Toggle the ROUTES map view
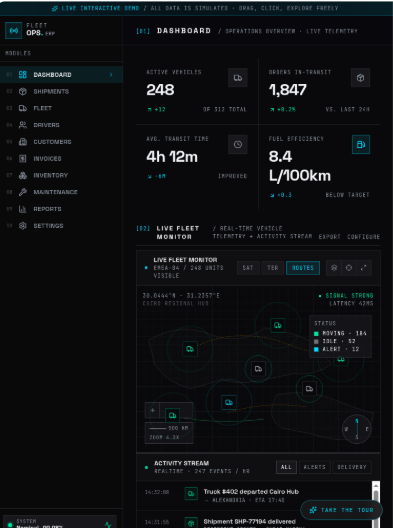393x528 pixels. (x=303, y=268)
